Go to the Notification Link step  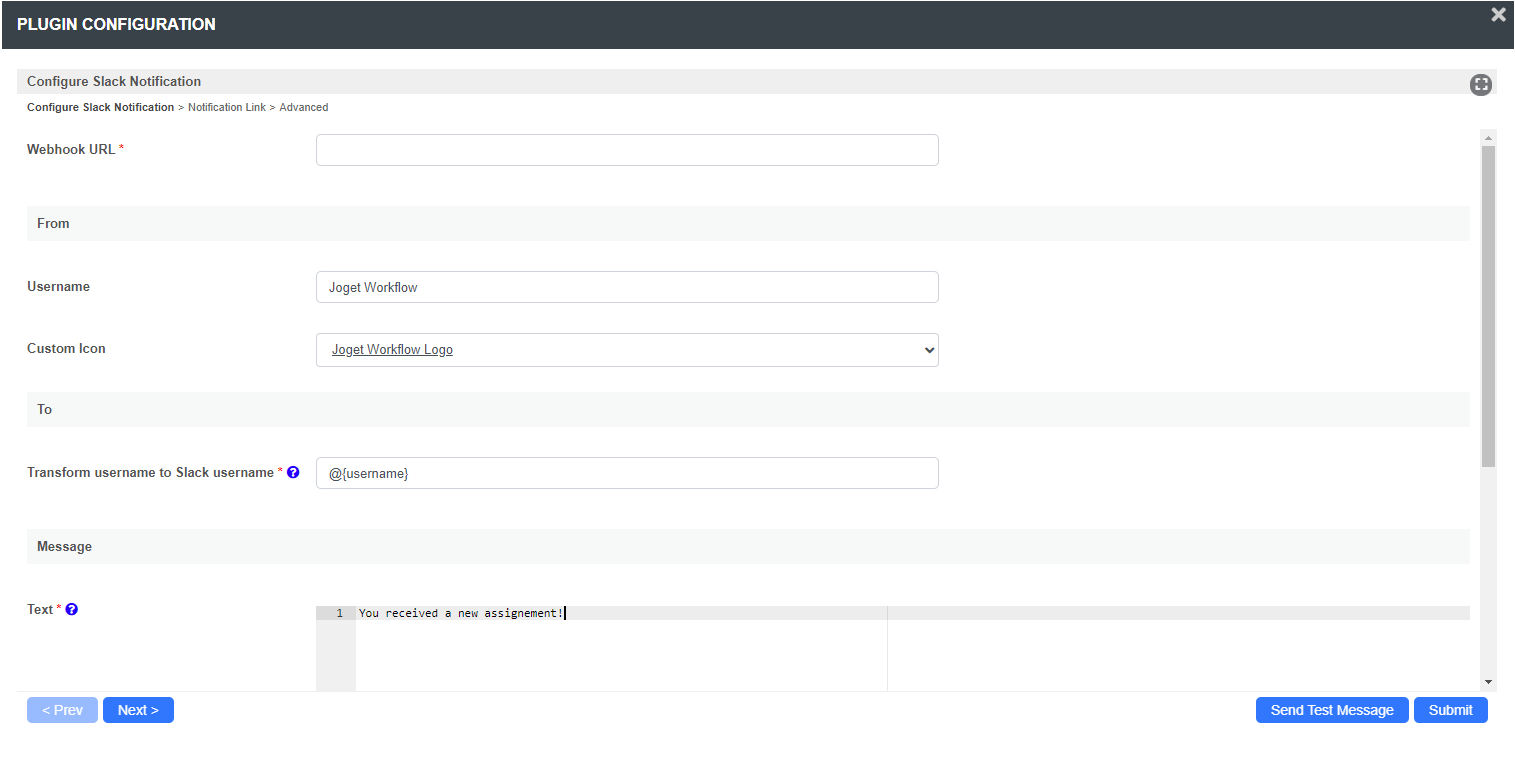pos(227,107)
